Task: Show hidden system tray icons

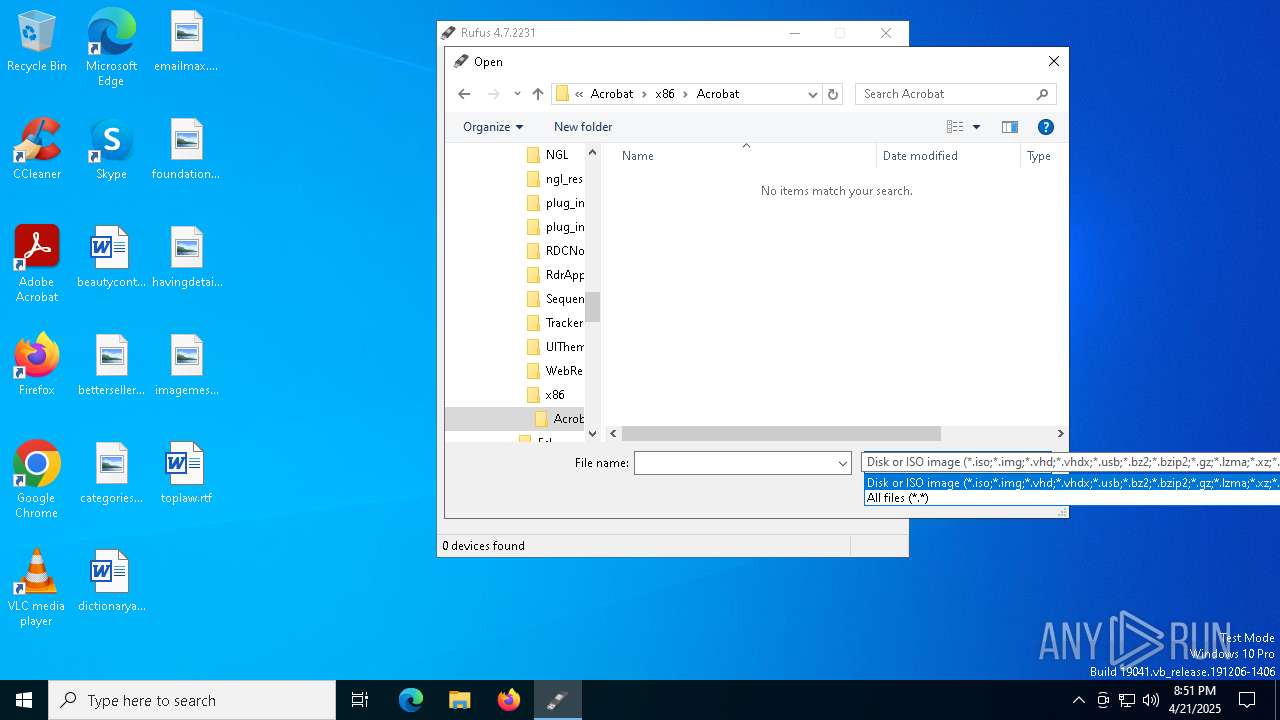Action: click(x=1078, y=700)
